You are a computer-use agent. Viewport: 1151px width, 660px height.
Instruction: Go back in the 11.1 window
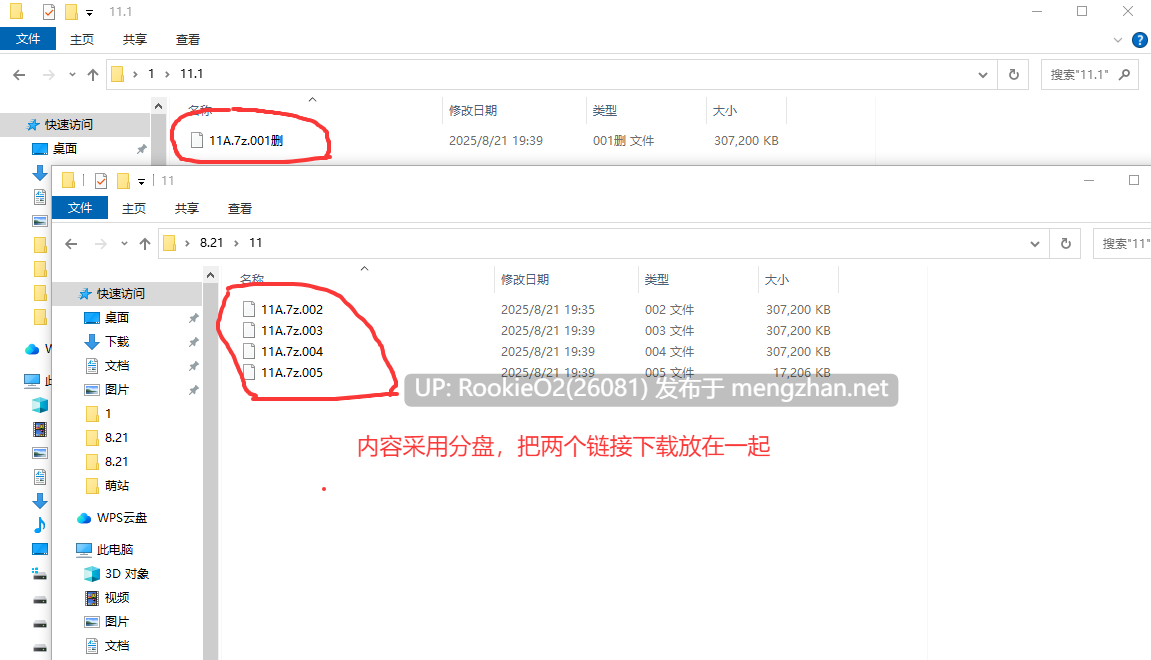pyautogui.click(x=19, y=75)
